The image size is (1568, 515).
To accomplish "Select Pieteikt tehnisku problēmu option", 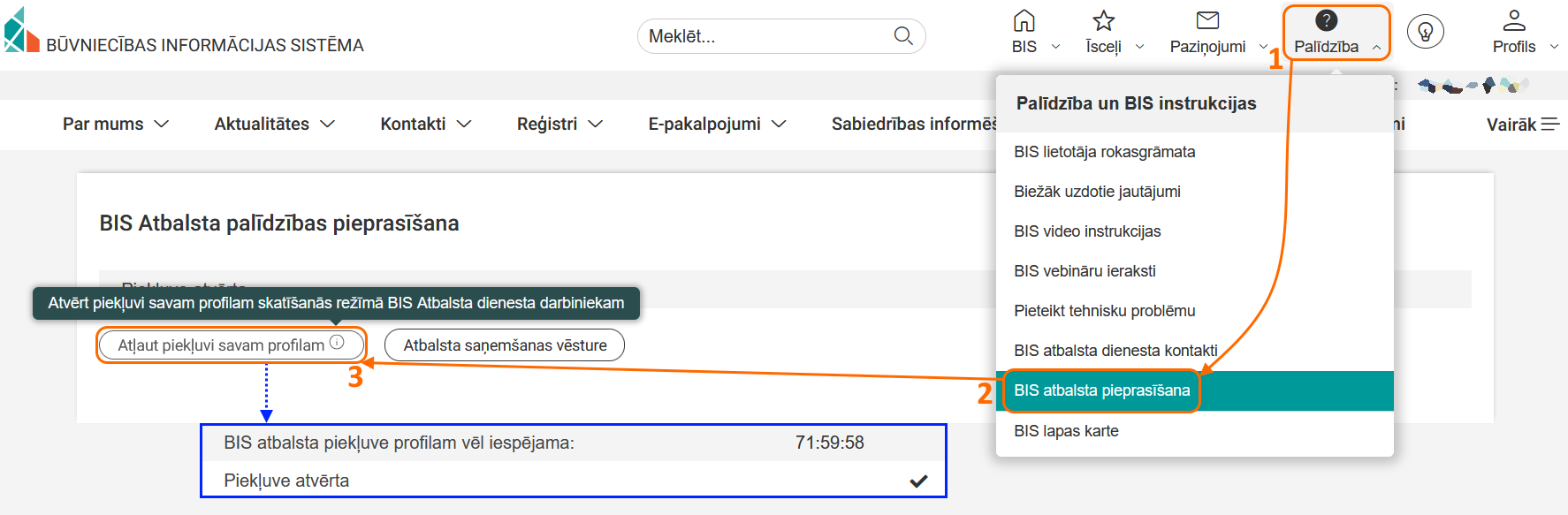I will coord(1104,311).
